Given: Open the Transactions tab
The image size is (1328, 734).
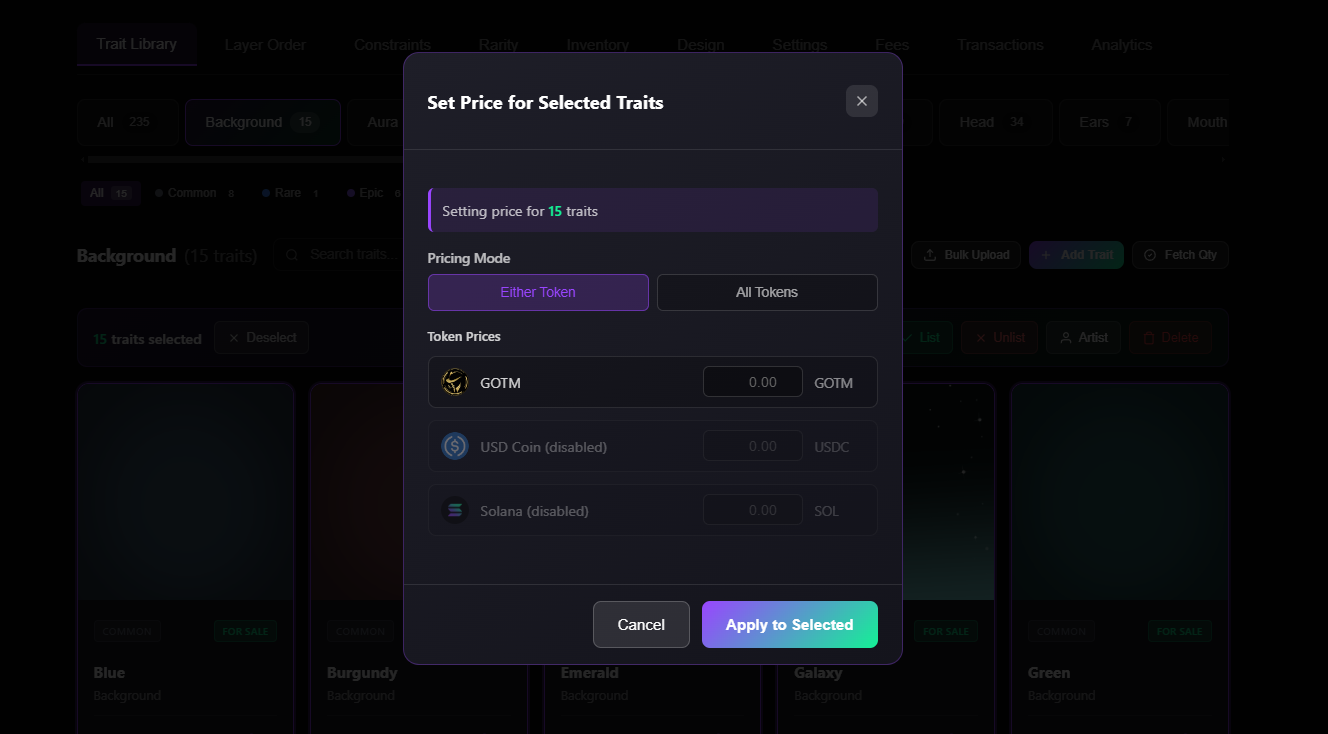Looking at the screenshot, I should pos(1000,45).
